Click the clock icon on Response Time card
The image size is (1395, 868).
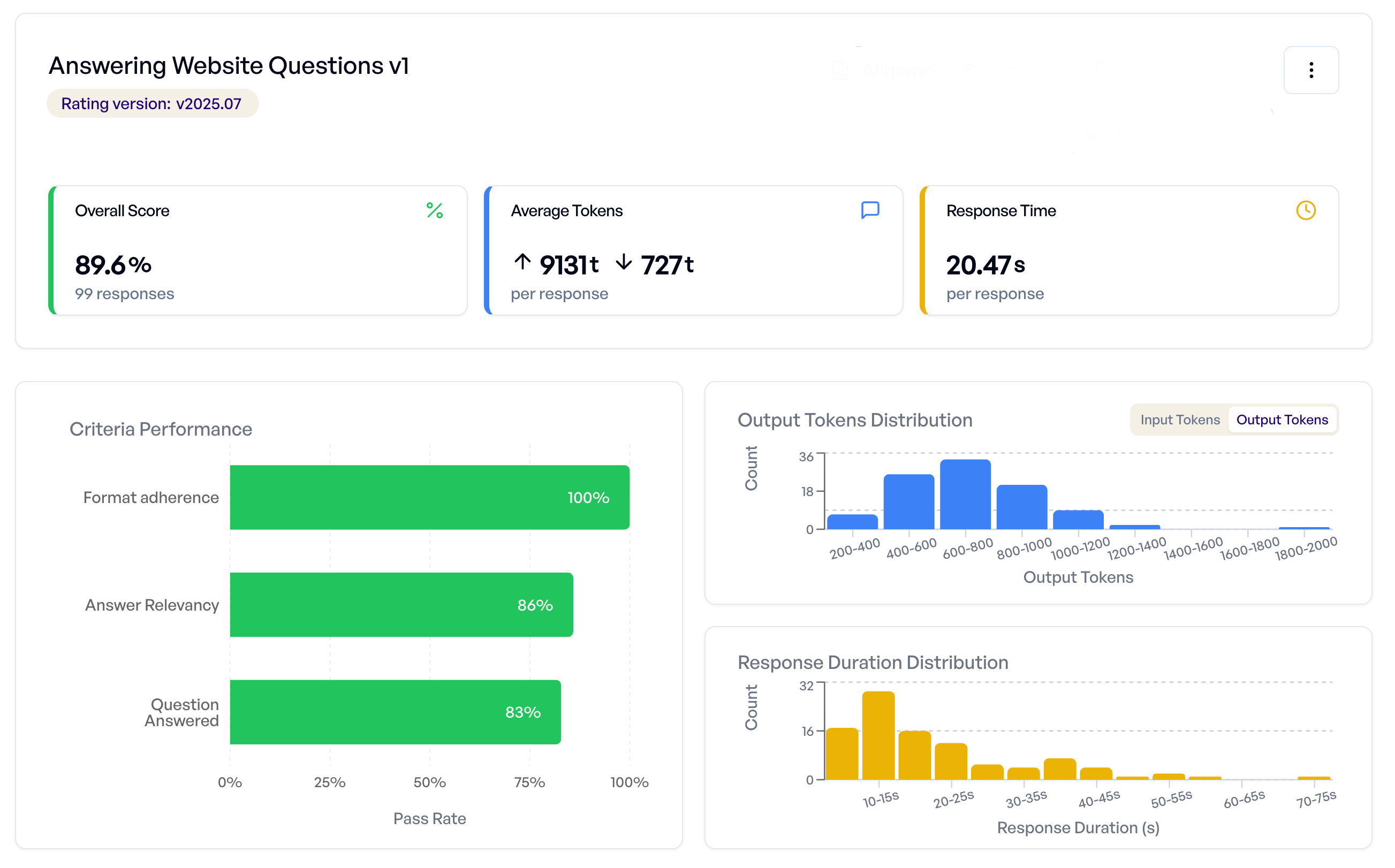pyautogui.click(x=1306, y=210)
